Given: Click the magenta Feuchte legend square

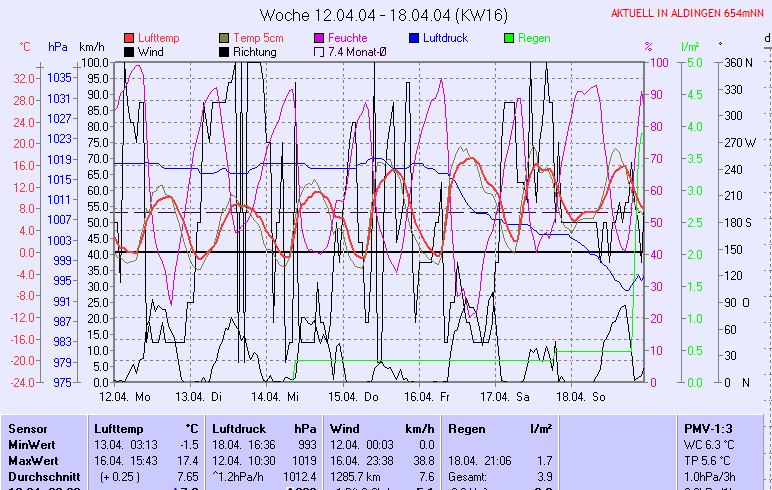Looking at the screenshot, I should (320, 38).
